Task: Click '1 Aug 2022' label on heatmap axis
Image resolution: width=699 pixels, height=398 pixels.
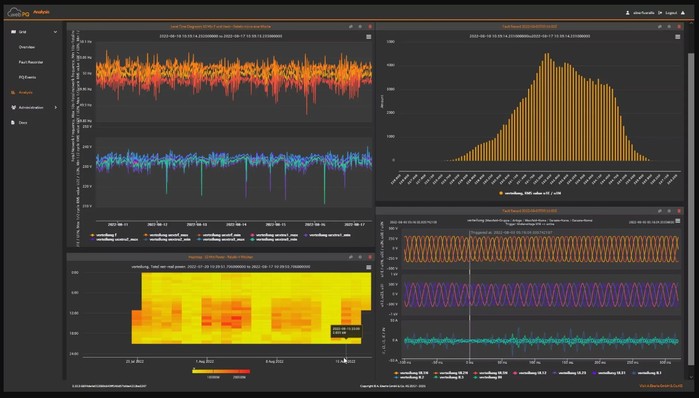Action: point(205,361)
